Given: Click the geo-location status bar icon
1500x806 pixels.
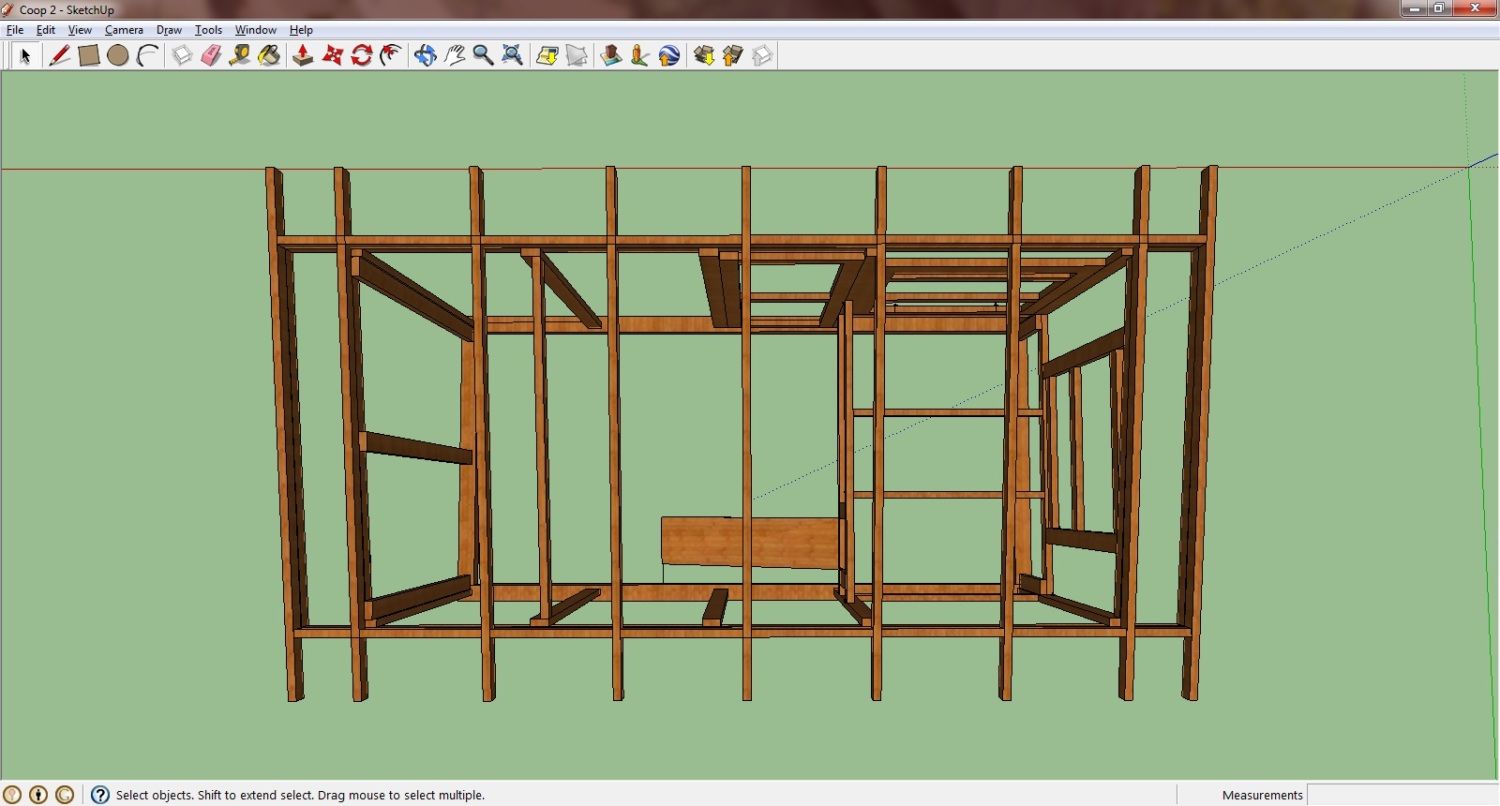Looking at the screenshot, I should click(13, 795).
